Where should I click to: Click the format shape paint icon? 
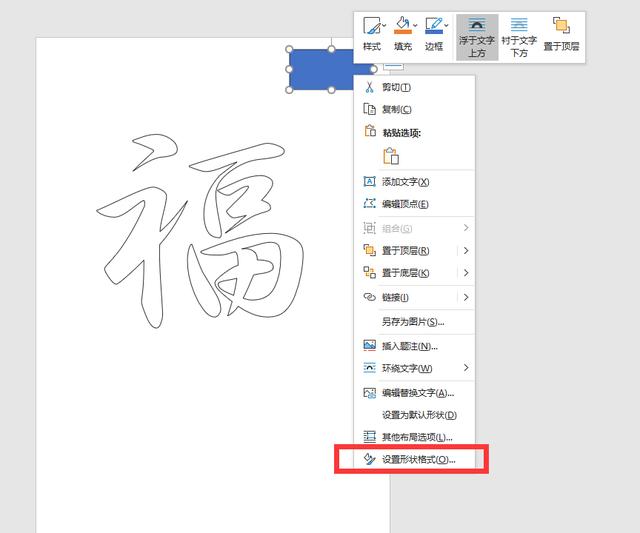369,459
